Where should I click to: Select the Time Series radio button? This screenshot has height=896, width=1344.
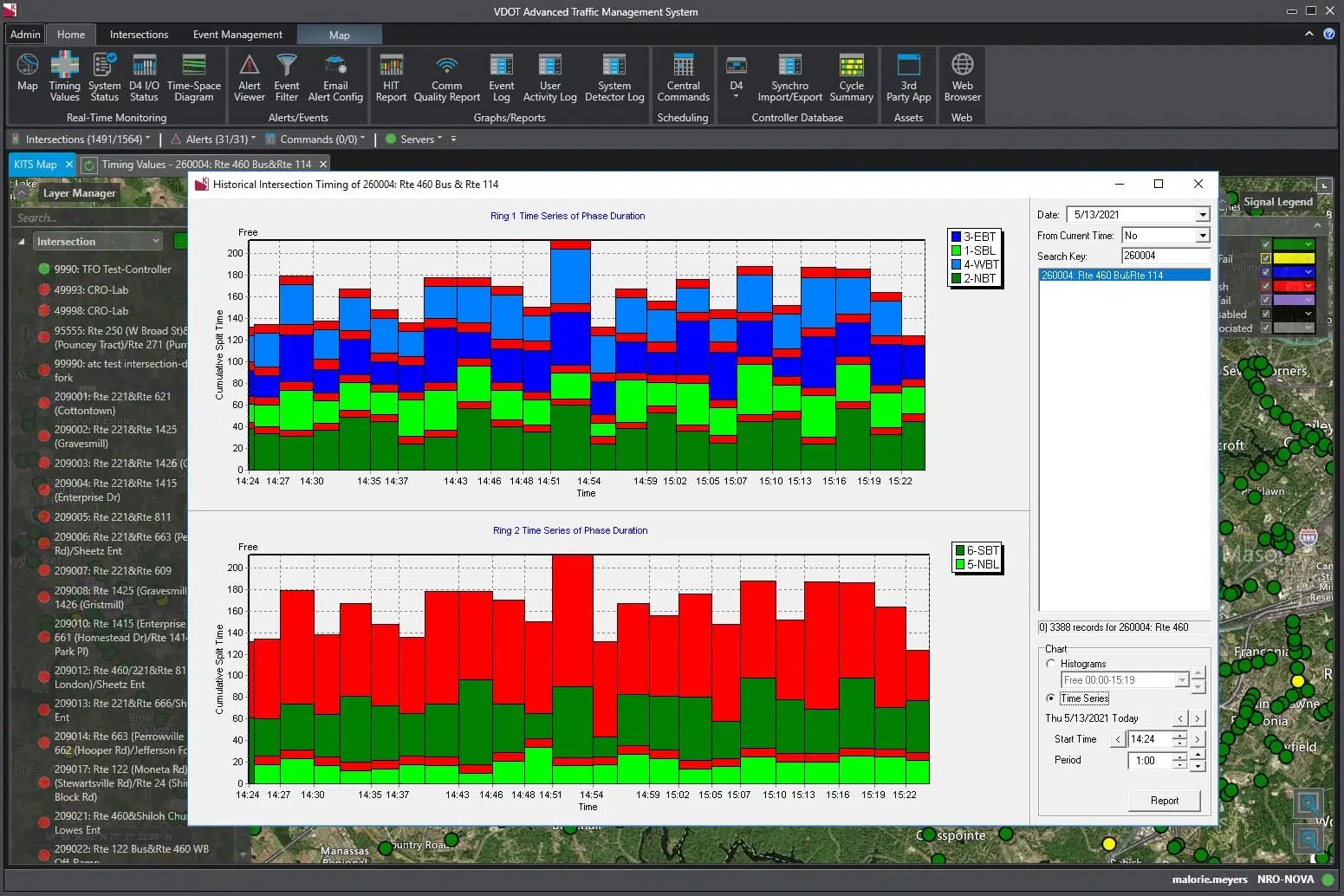(x=1051, y=698)
